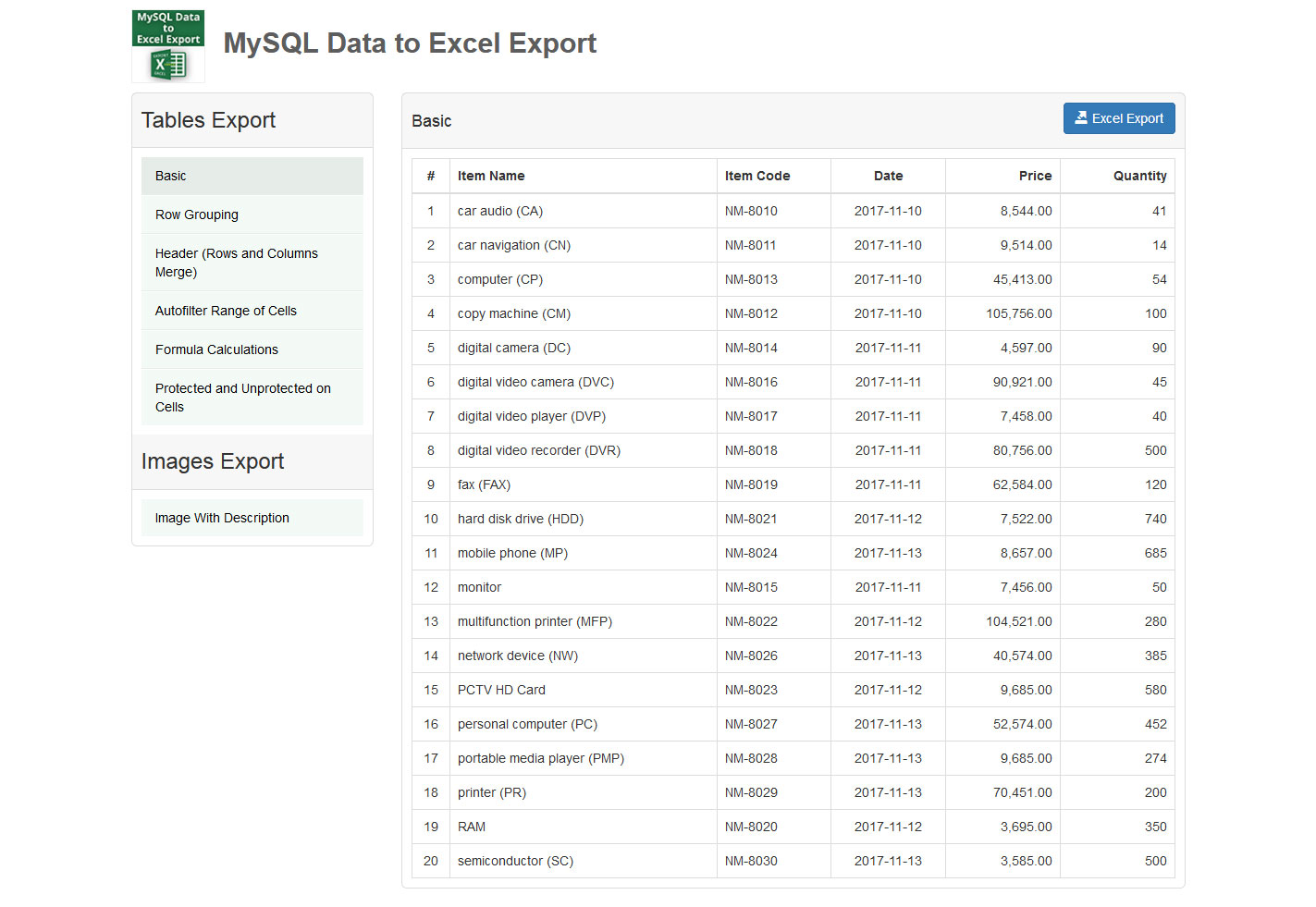1316x907 pixels.
Task: Click the copy machine (CM) item cell
Action: pyautogui.click(x=514, y=313)
